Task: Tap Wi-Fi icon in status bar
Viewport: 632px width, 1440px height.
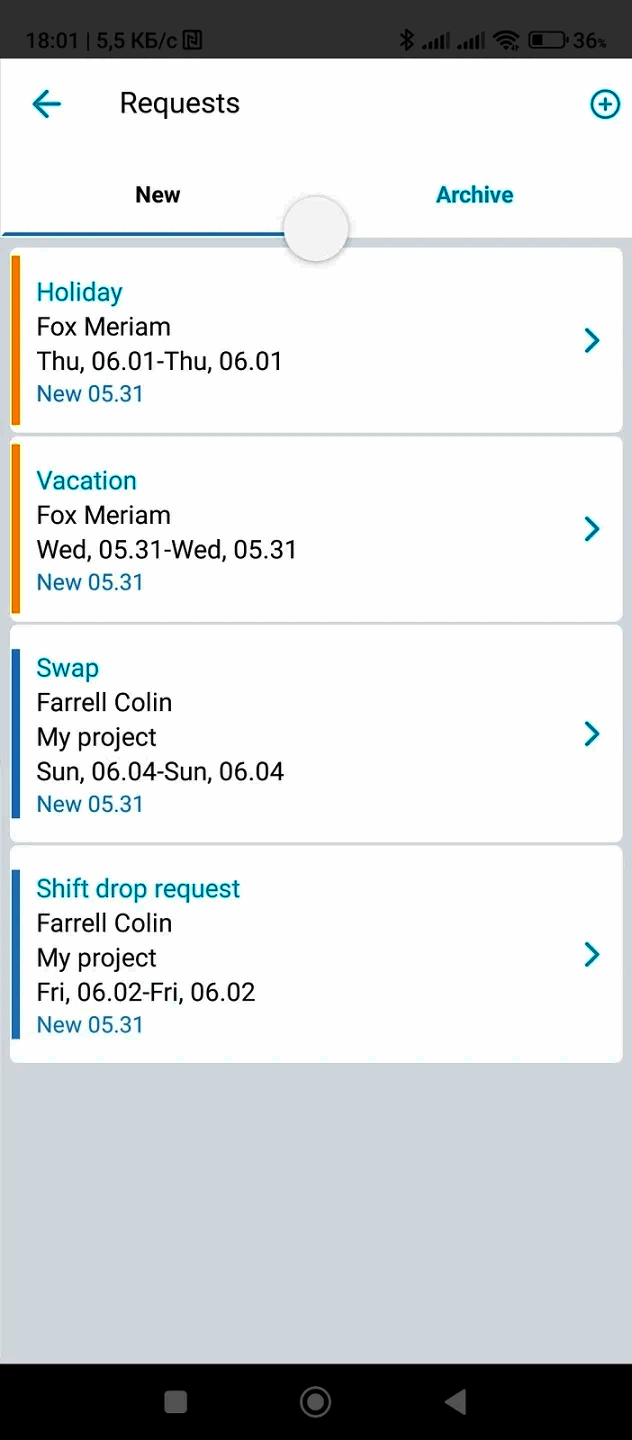Action: point(507,41)
